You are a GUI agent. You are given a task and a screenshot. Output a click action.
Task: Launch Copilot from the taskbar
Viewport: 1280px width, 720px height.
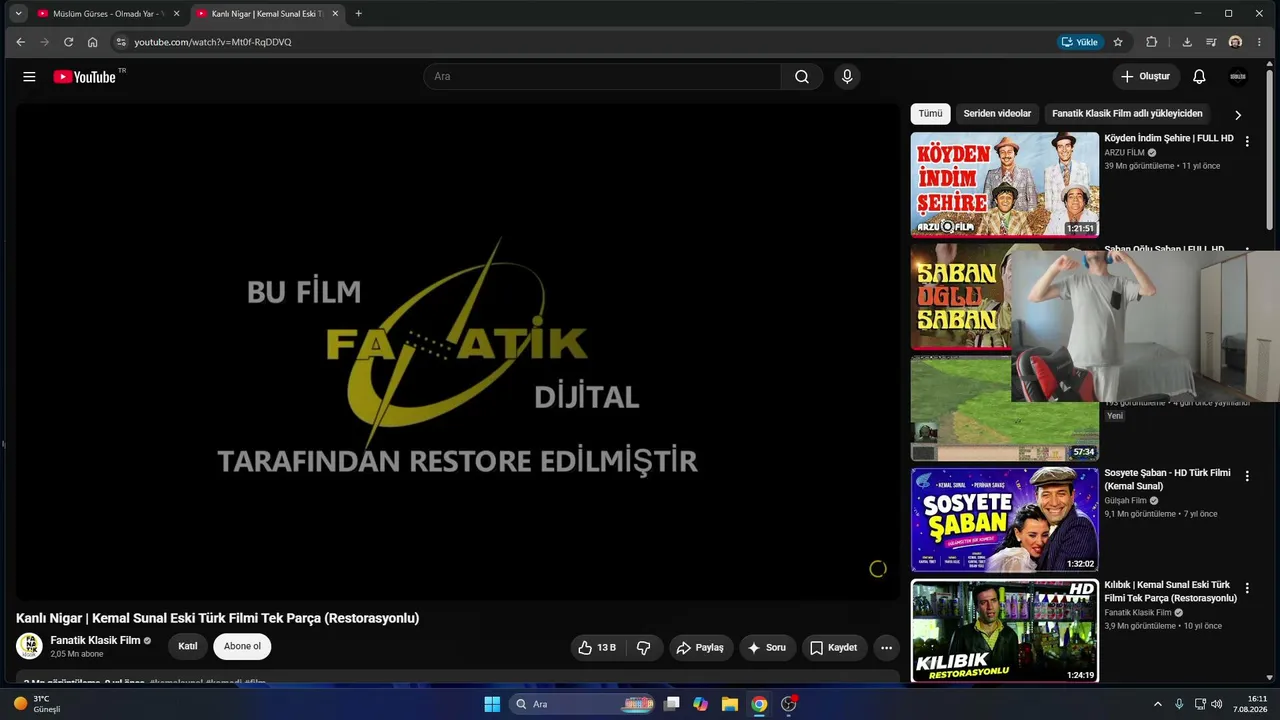pyautogui.click(x=700, y=704)
